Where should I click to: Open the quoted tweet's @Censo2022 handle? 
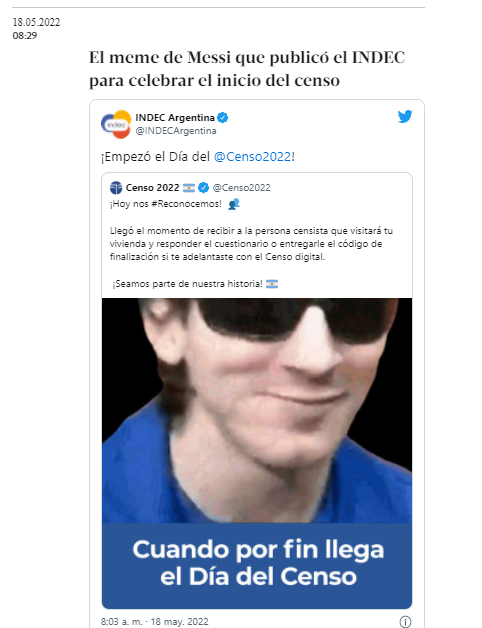(242, 187)
